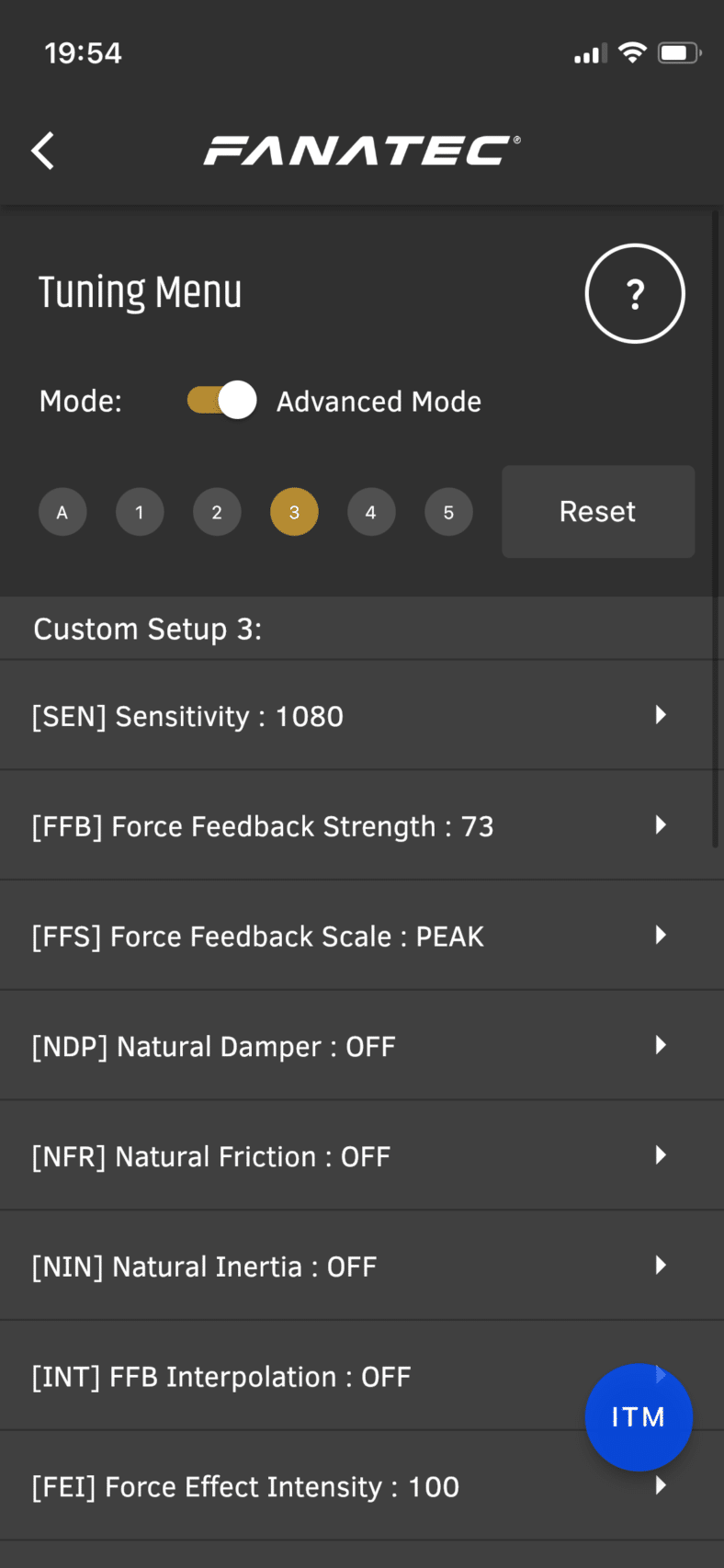
Task: Select setup profile A
Action: [x=62, y=512]
